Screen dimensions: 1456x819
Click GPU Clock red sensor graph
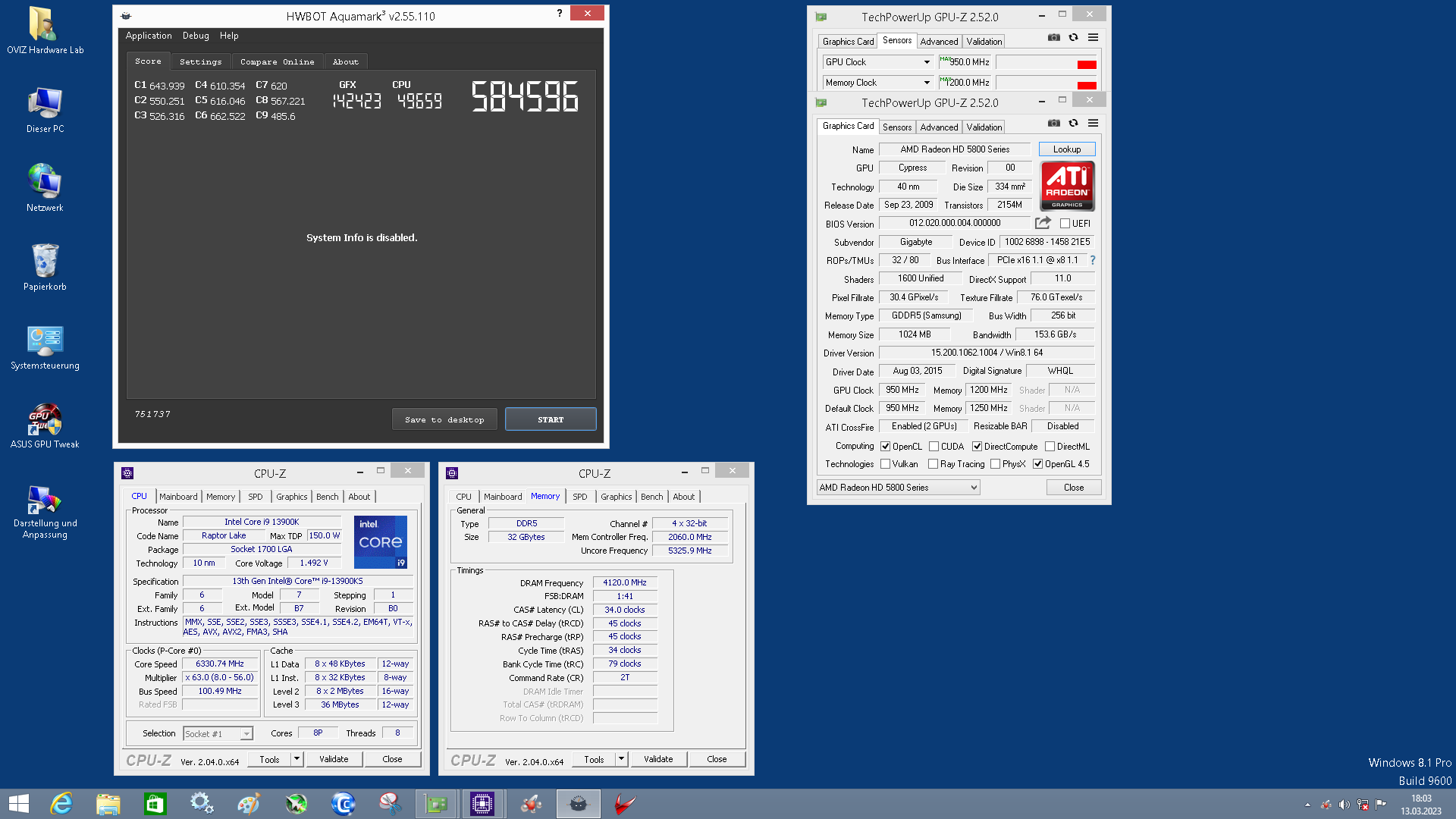(x=1046, y=62)
